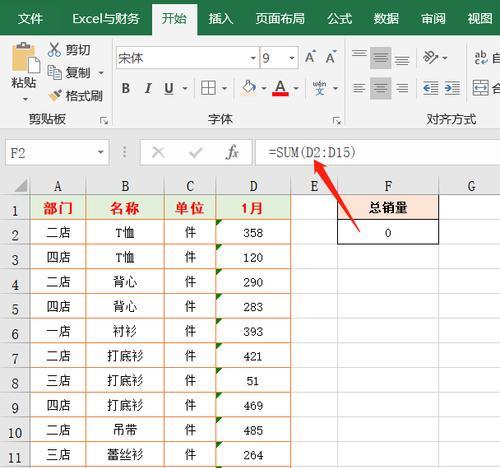Click the 1月 header cell

[x=253, y=208]
